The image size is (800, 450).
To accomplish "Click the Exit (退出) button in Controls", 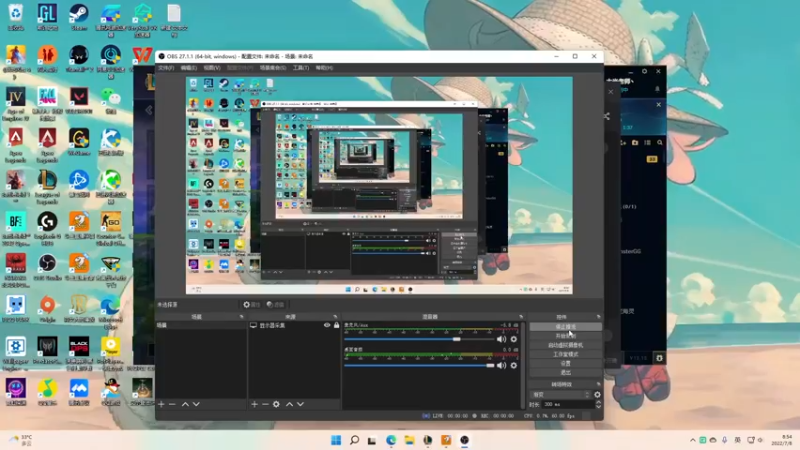I will click(565, 372).
